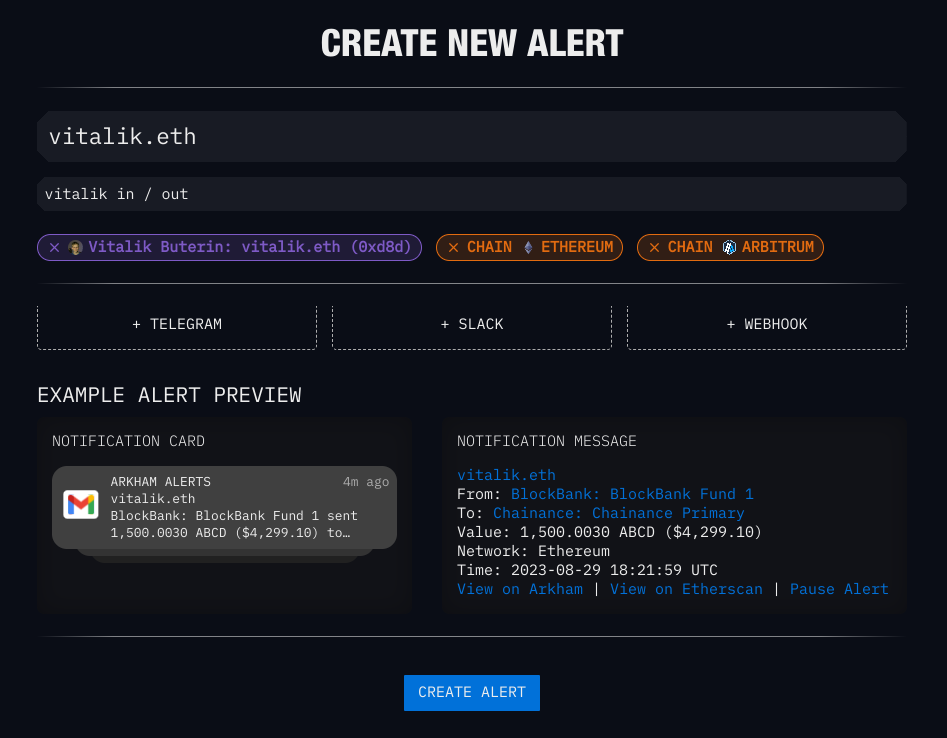Click the Example Alert Preview heading
The width and height of the screenshot is (947, 738).
point(169,395)
